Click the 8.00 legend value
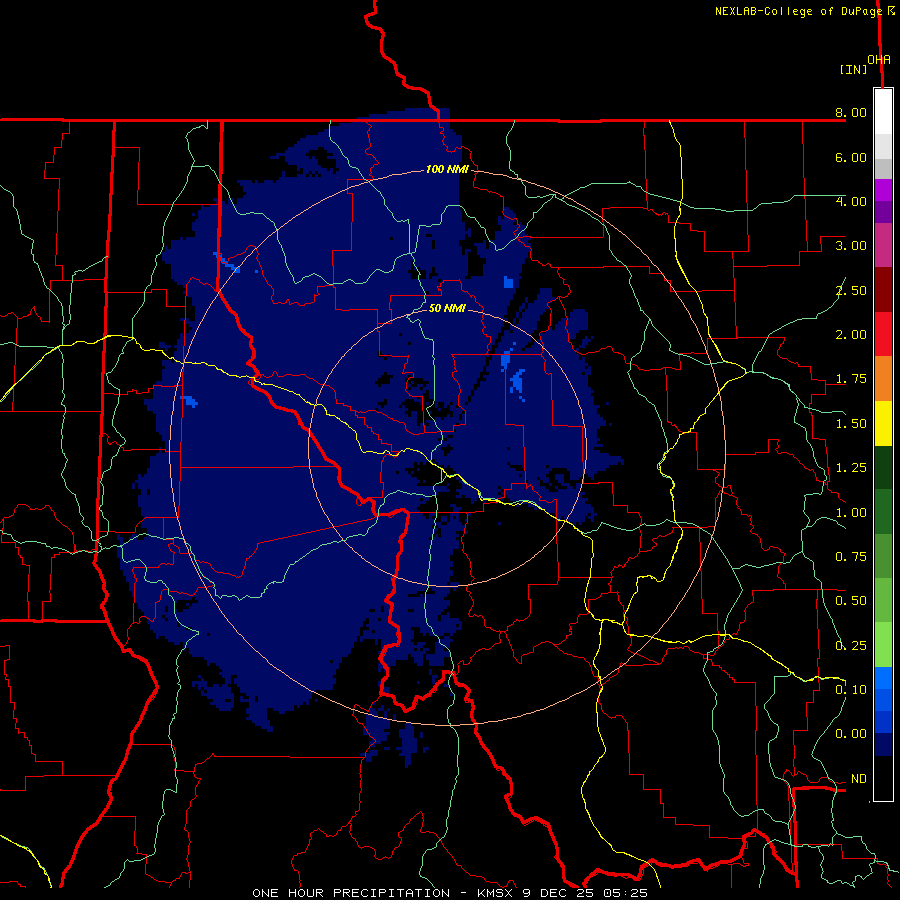 [851, 112]
